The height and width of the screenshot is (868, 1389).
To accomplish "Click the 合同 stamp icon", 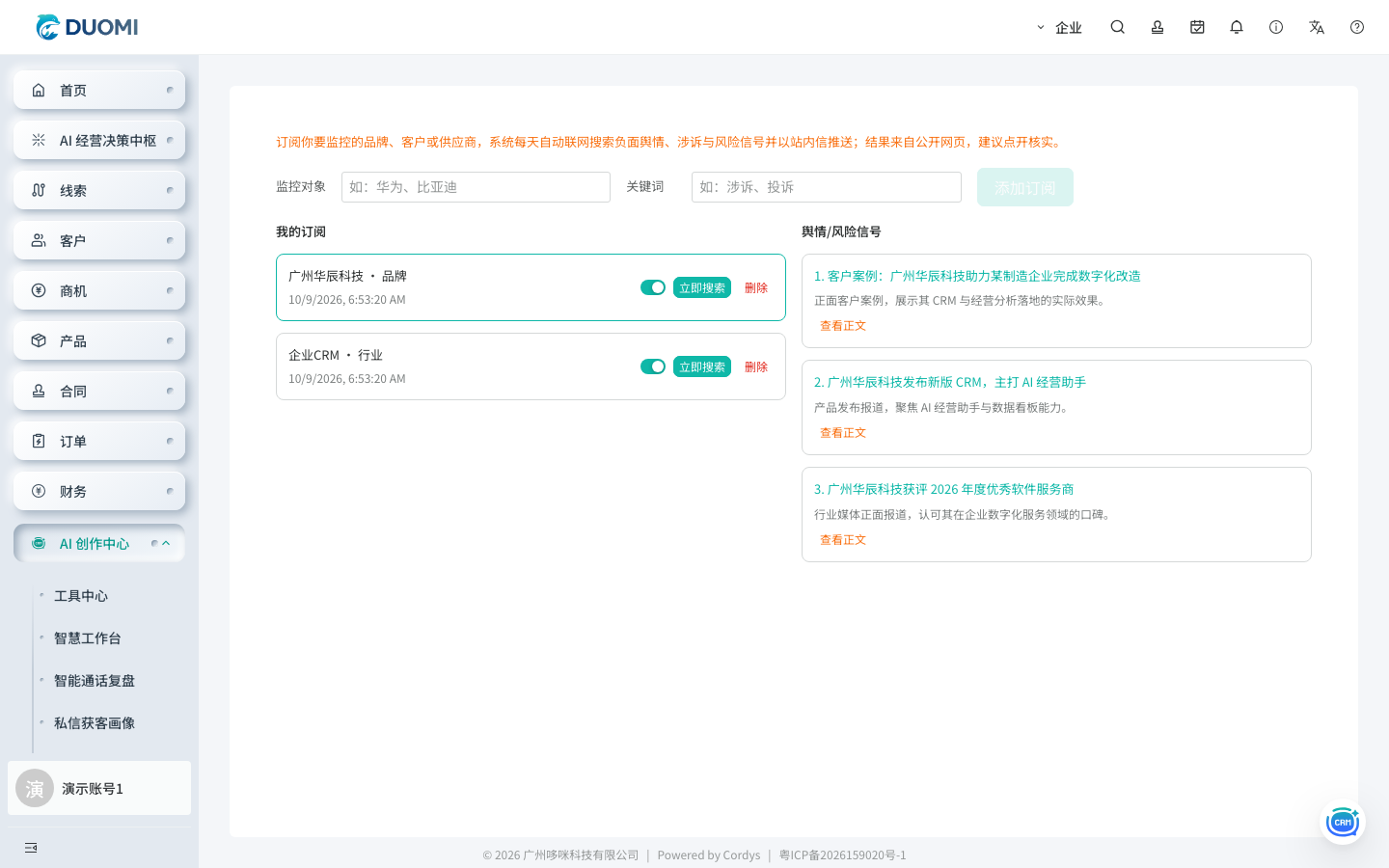I will point(39,391).
